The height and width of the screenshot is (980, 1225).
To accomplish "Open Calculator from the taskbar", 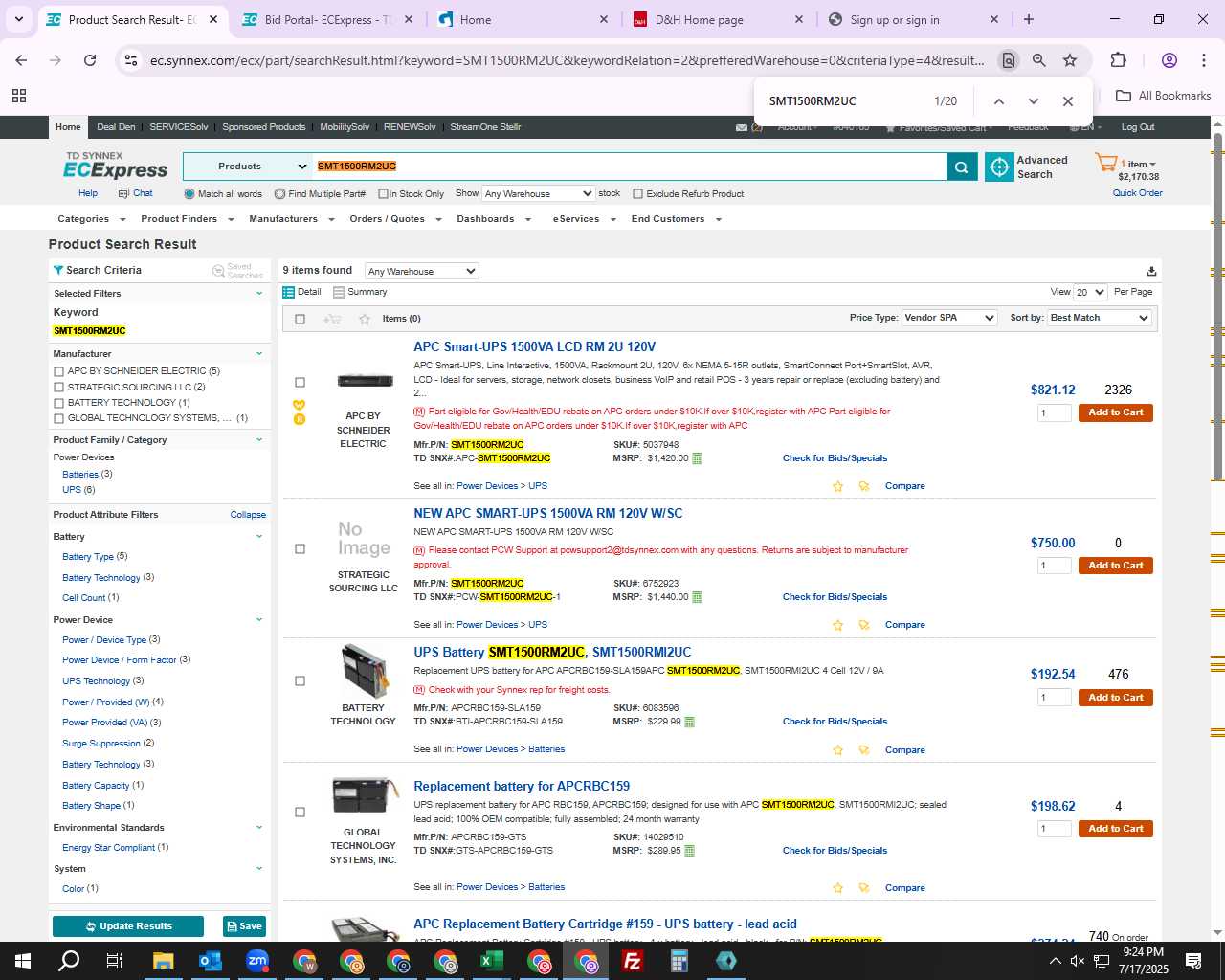I will [x=679, y=961].
